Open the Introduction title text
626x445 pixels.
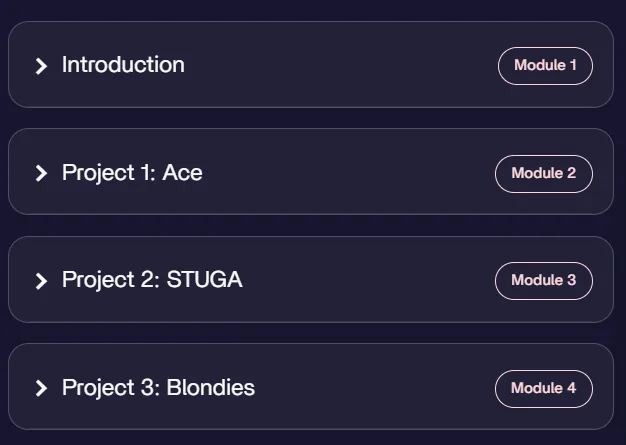click(123, 65)
